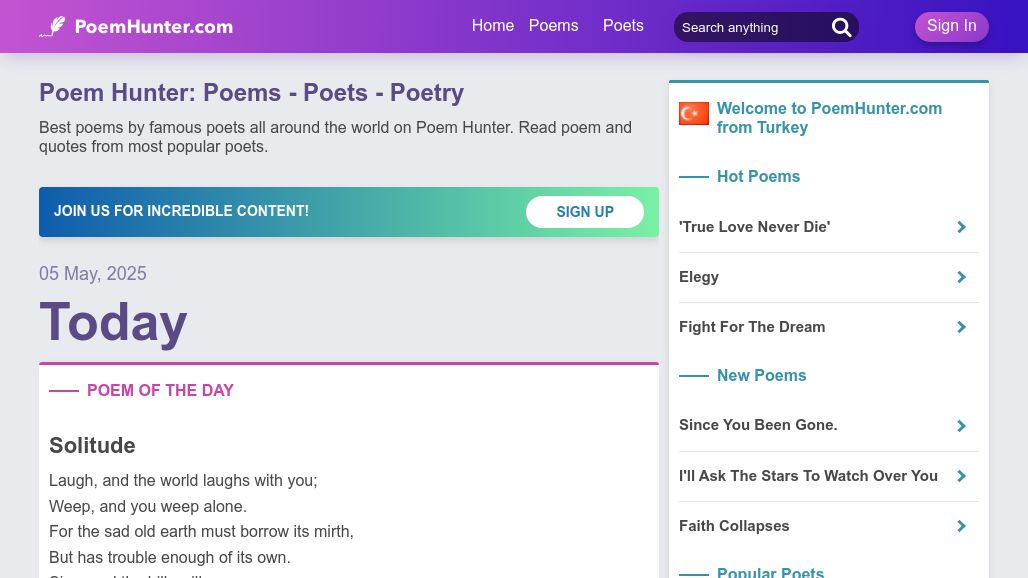Click the Popular Poets section heading

click(770, 571)
